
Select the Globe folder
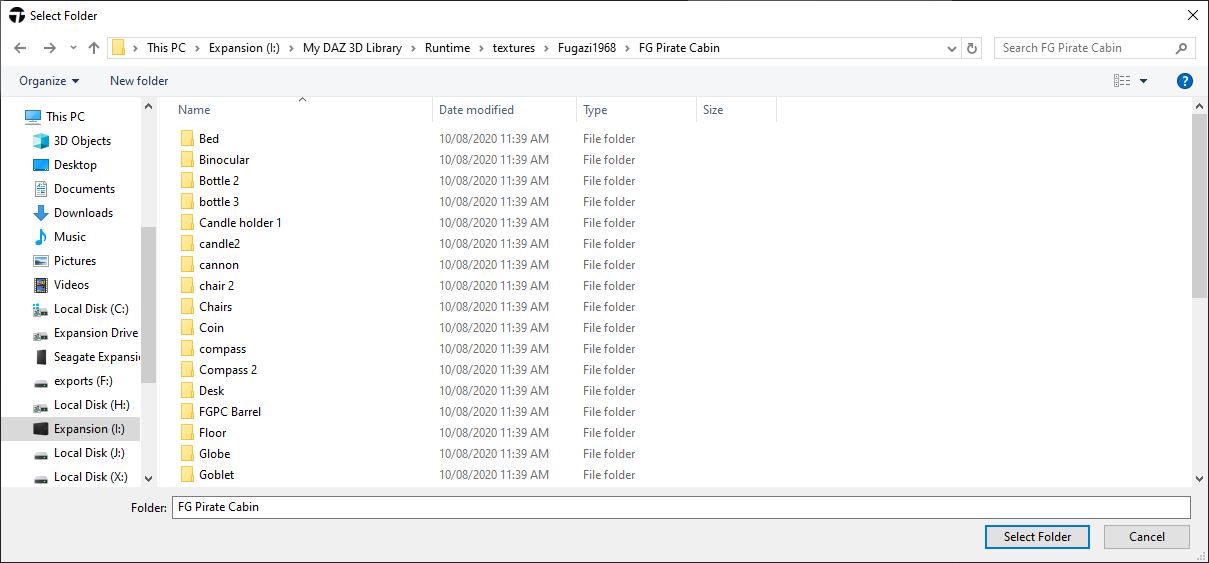click(x=214, y=454)
